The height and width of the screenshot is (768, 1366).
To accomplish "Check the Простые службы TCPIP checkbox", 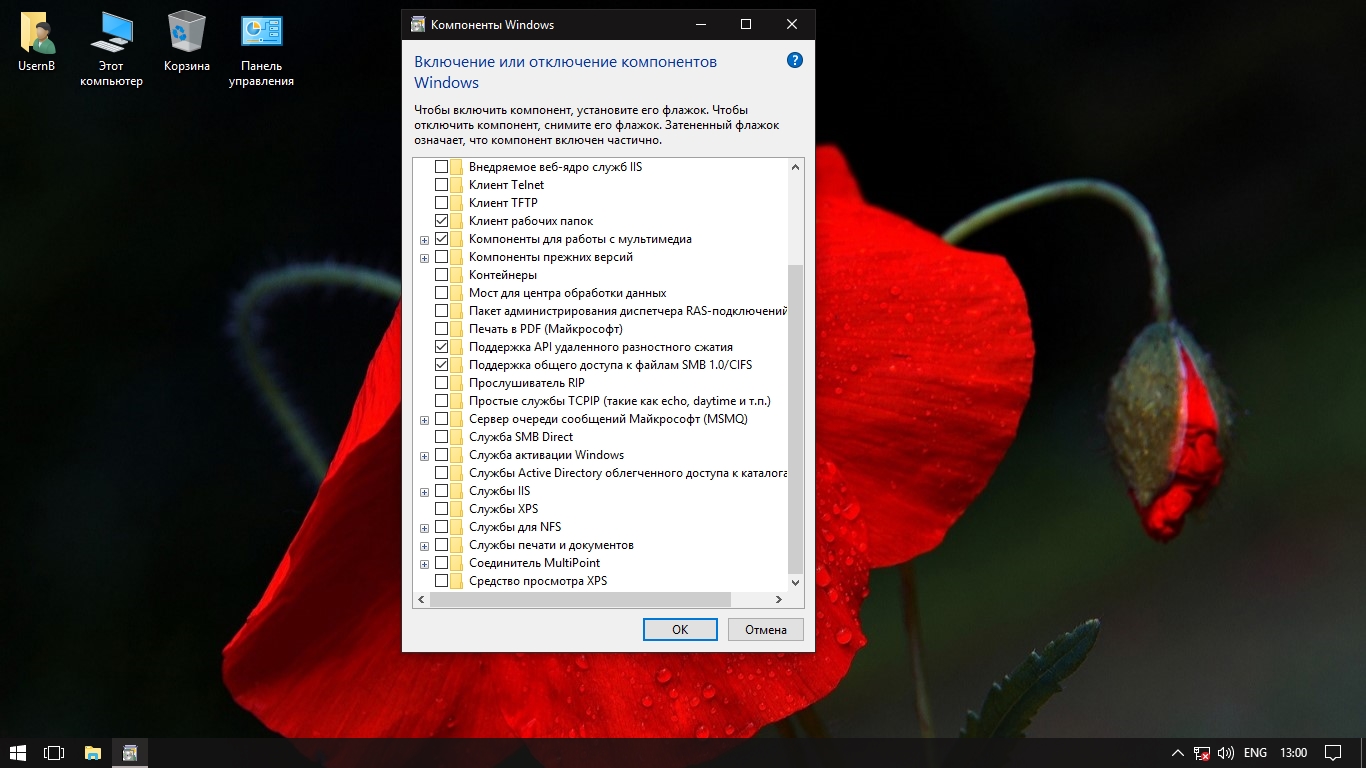I will click(x=441, y=401).
